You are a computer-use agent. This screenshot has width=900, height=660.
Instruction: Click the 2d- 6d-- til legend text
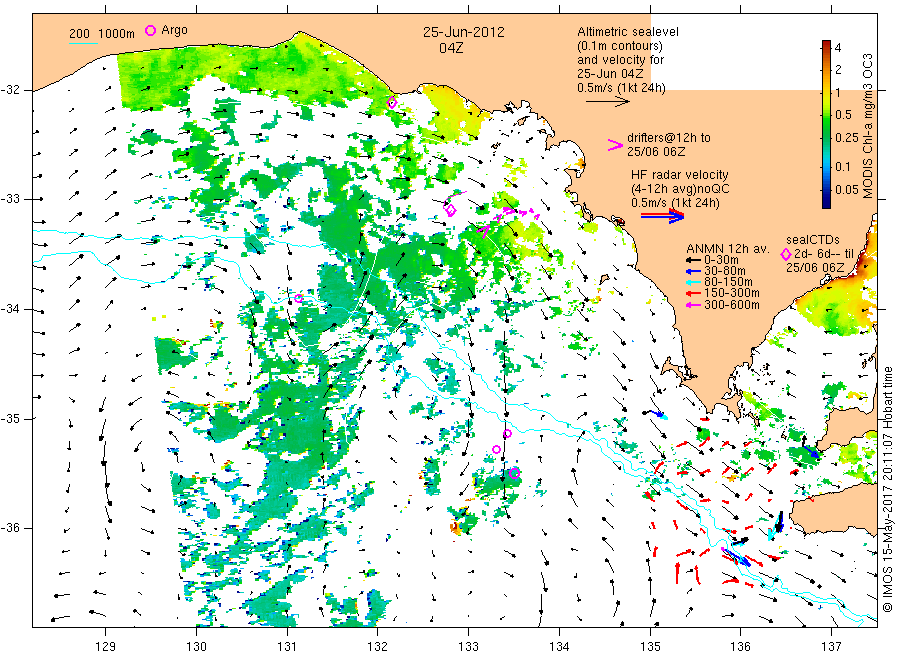[x=824, y=254]
